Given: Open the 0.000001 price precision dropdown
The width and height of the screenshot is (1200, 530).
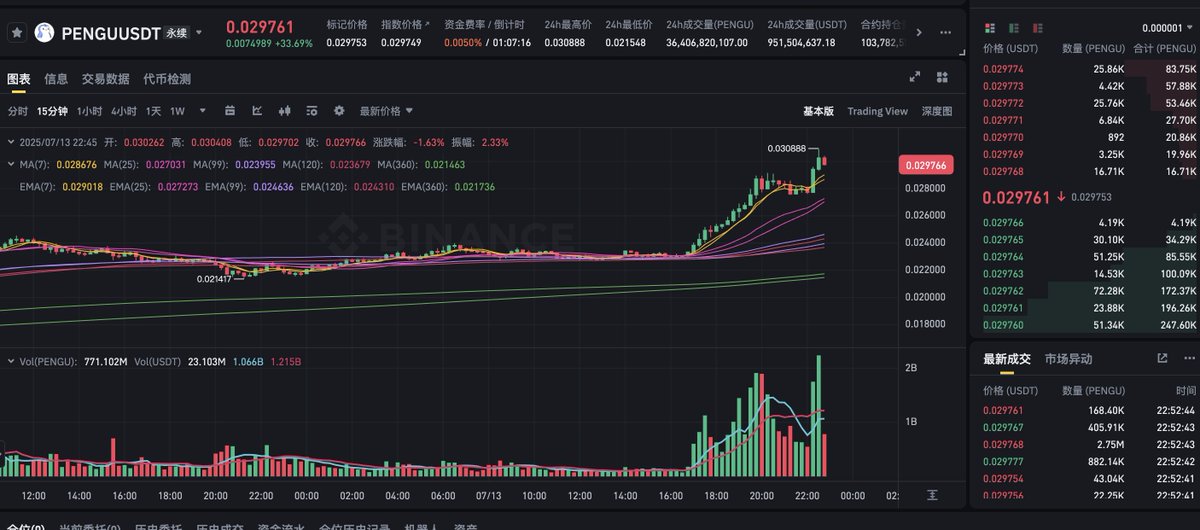Looking at the screenshot, I should pos(1167,28).
